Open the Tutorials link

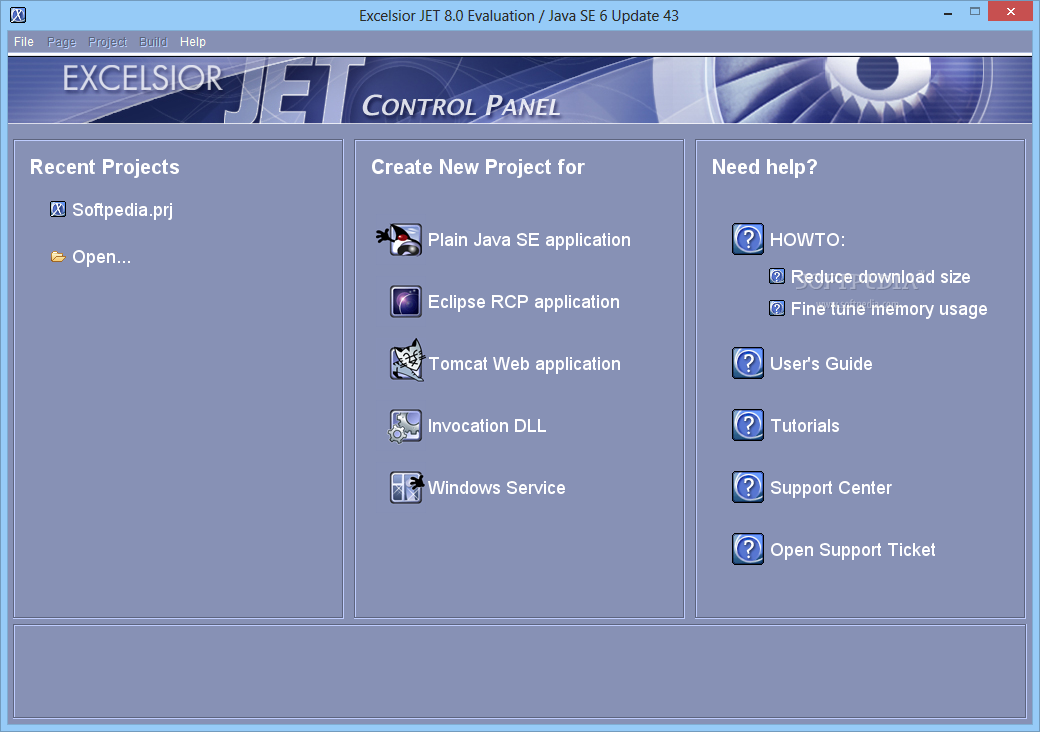pos(805,426)
